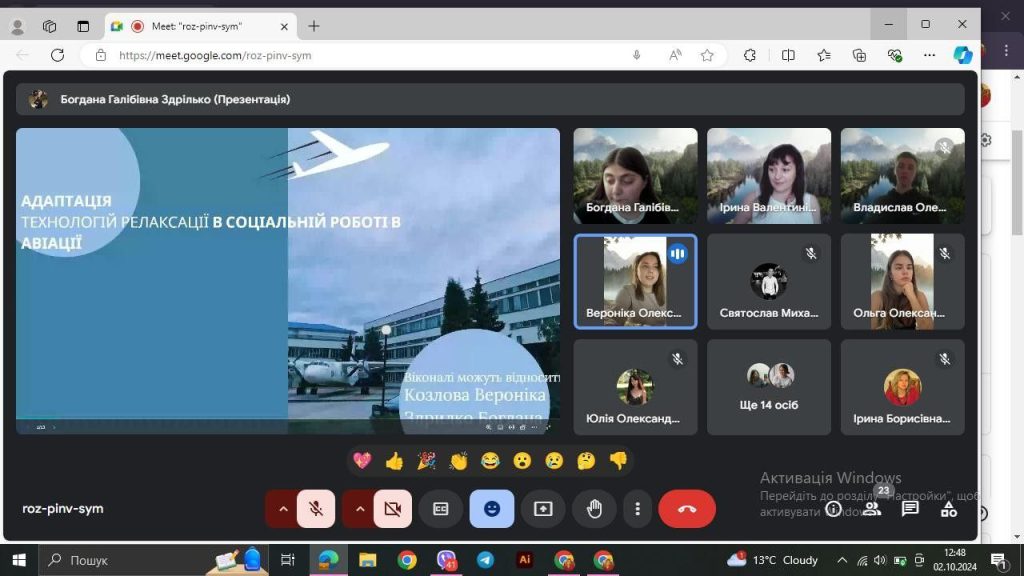Expand audio settings arrow beside microphone
The height and width of the screenshot is (576, 1024).
point(282,509)
